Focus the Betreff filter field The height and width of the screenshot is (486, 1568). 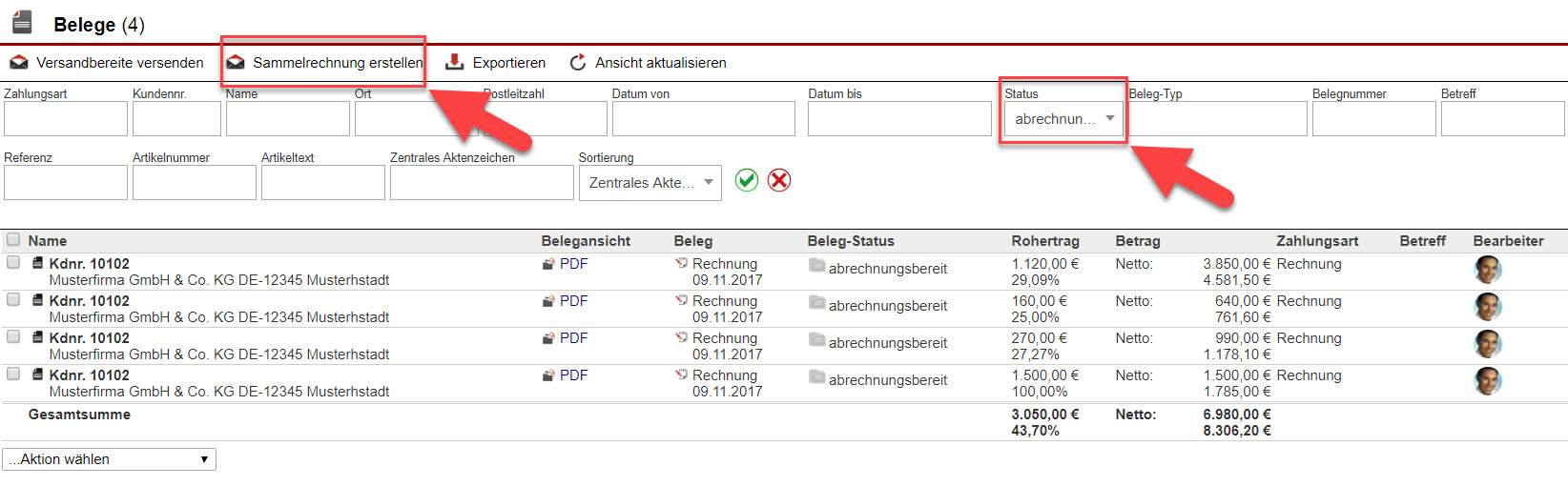(x=1503, y=119)
